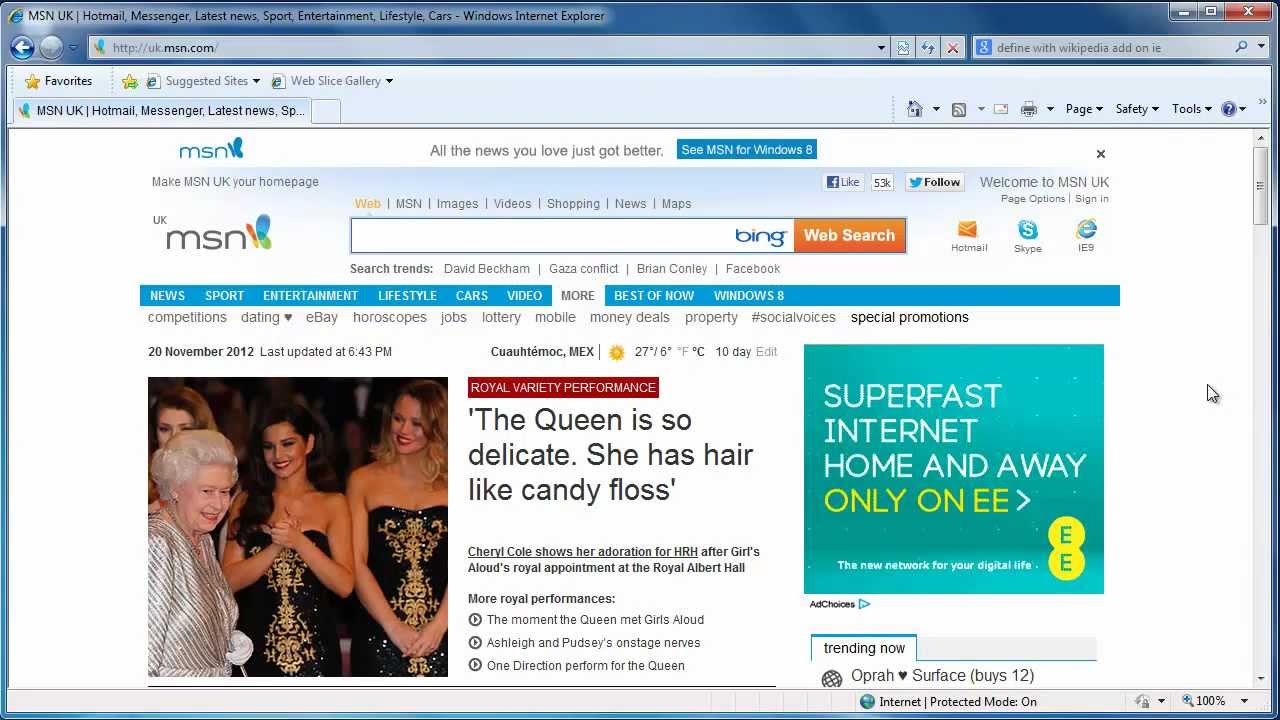The height and width of the screenshot is (720, 1280).
Task: Open the Tools menu
Action: pyautogui.click(x=1191, y=109)
